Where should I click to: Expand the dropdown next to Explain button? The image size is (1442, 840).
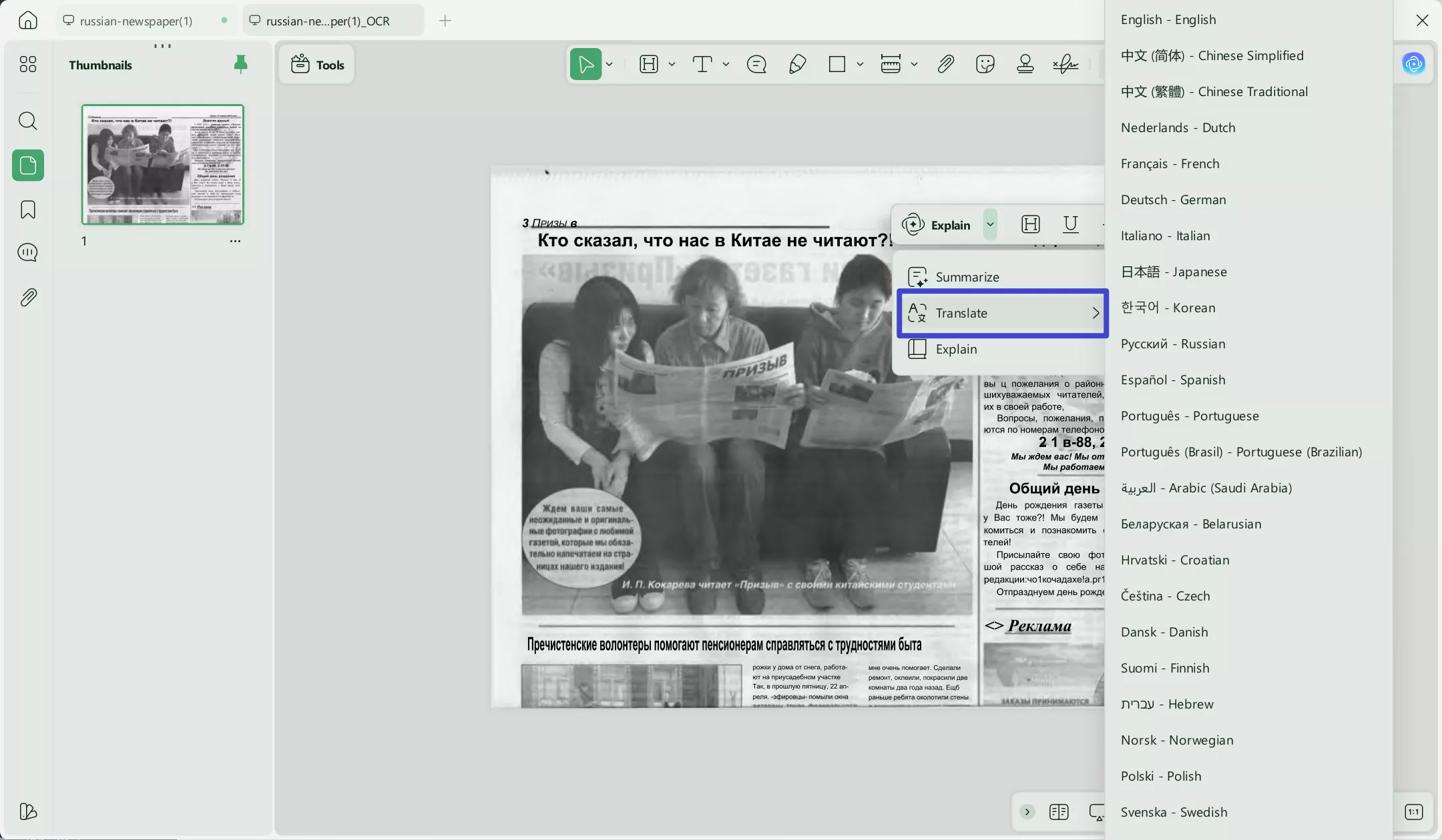(990, 224)
